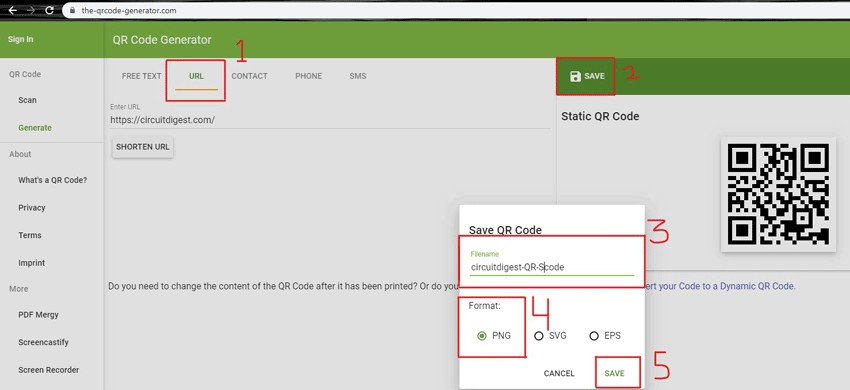Click SAVE in the Save QR Code dialog
Viewport: 850px width, 390px height.
tap(615, 373)
